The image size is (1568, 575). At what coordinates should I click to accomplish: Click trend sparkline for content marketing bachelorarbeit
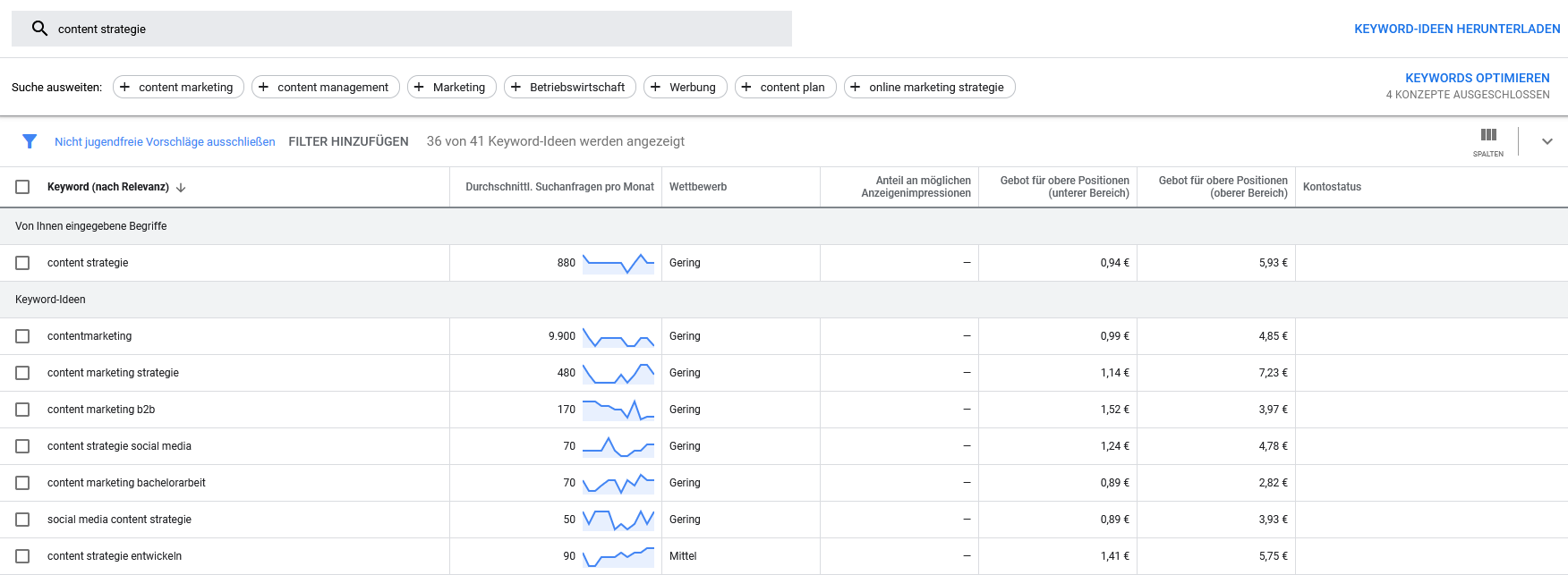coord(618,483)
